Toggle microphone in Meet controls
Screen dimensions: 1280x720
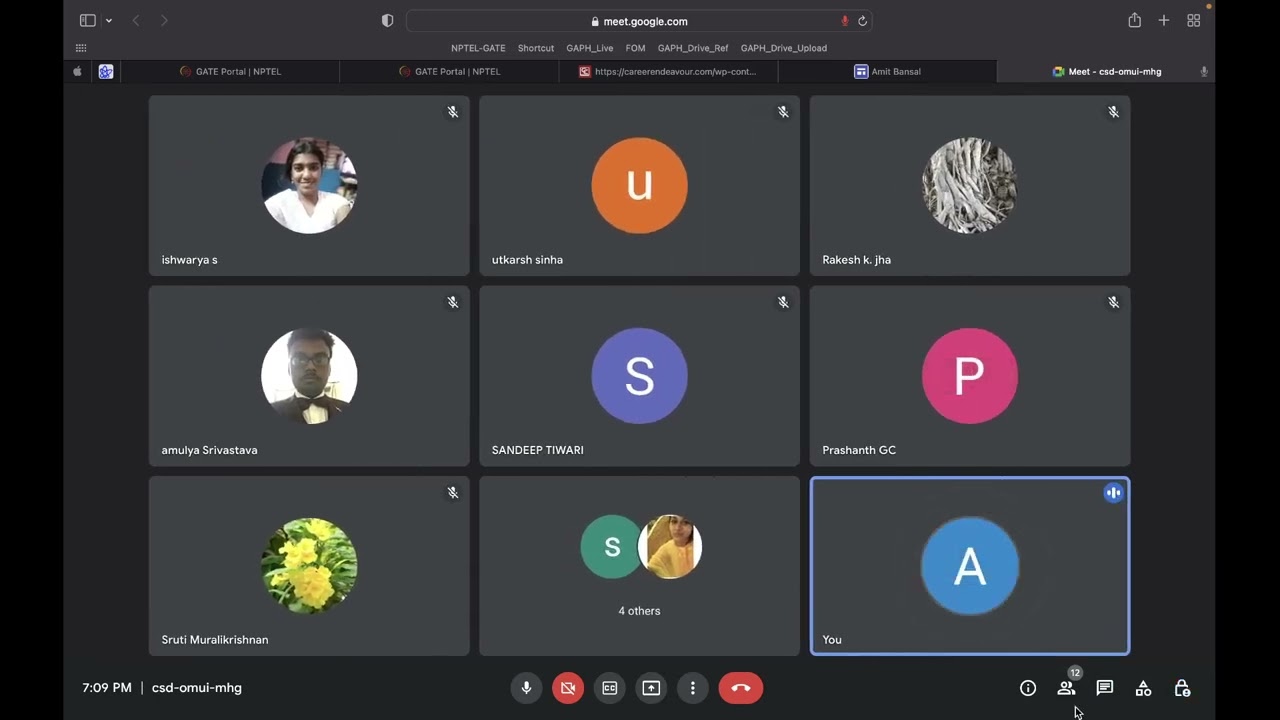click(526, 688)
